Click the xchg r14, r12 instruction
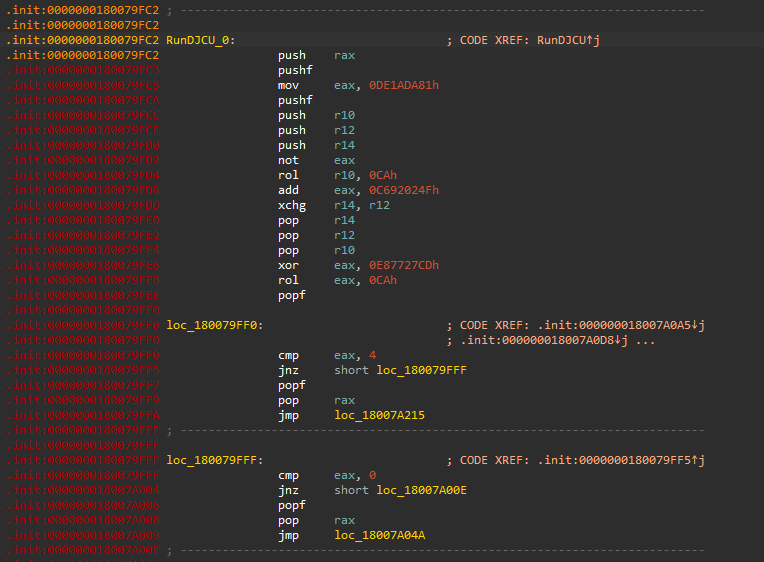This screenshot has height=562, width=764. coord(334,205)
